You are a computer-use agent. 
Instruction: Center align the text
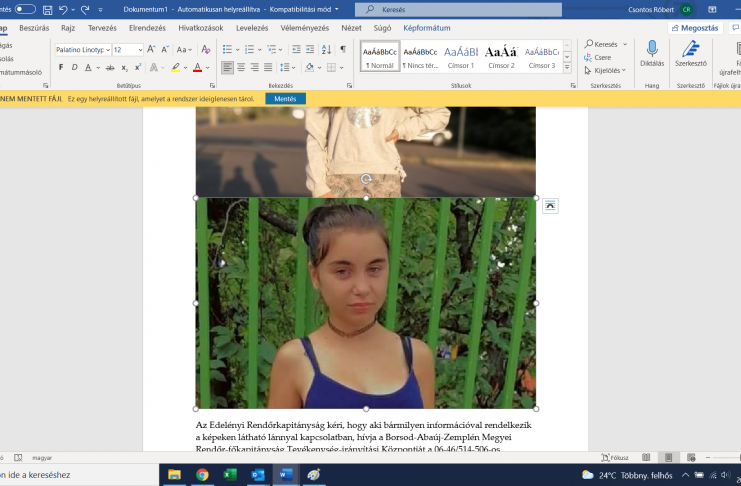tap(241, 68)
